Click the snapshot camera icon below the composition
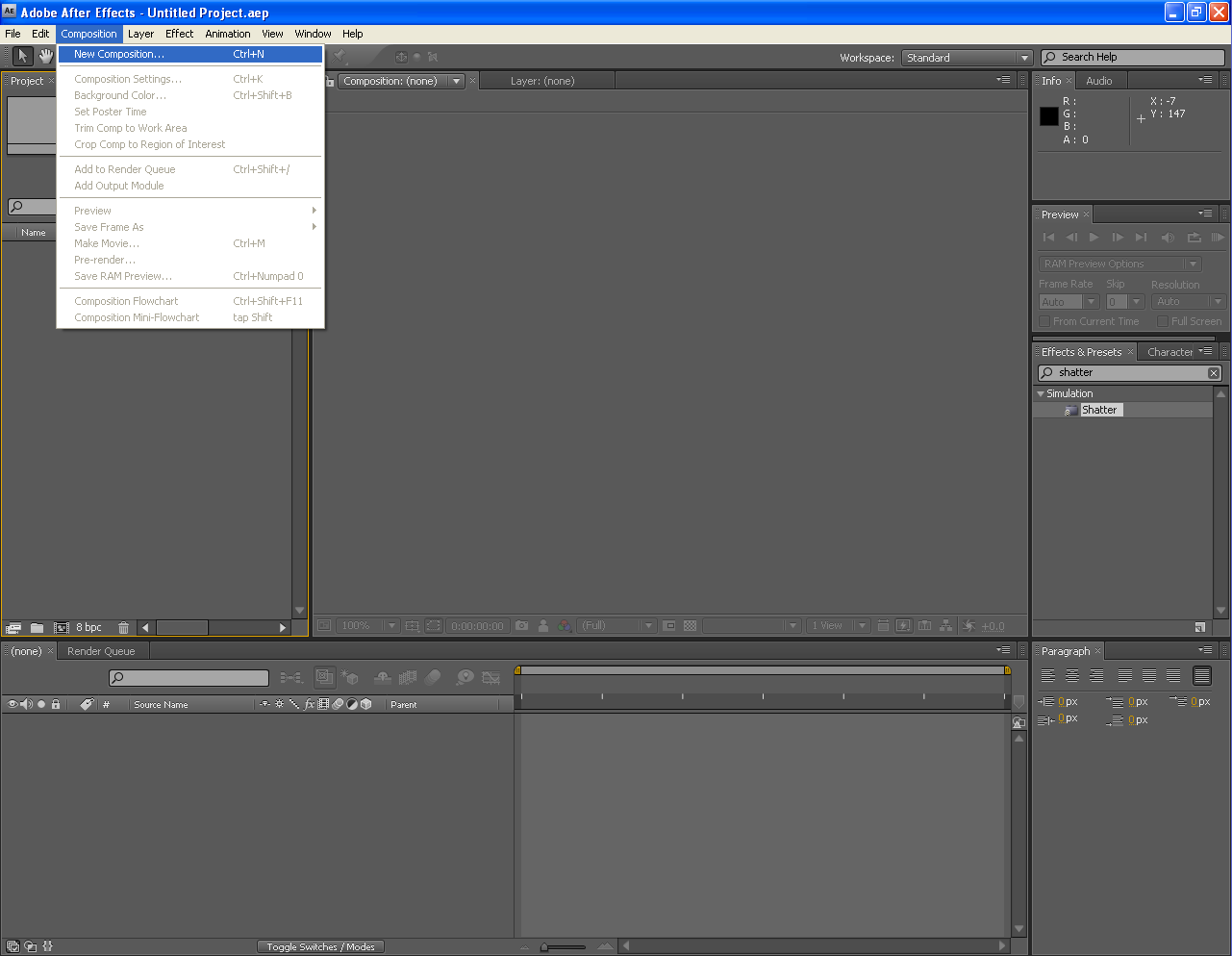Screen dimensions: 1232x956 point(521,625)
